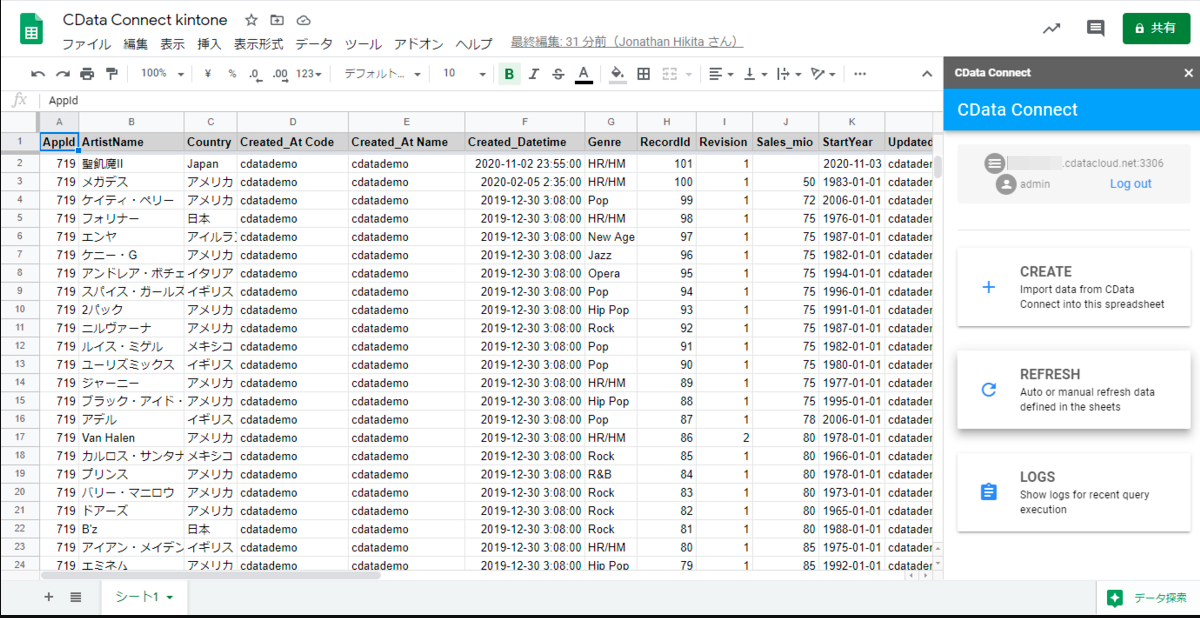Viewport: 1200px width, 618px height.
Task: Click the admin user avatar icon
Action: [x=1006, y=184]
